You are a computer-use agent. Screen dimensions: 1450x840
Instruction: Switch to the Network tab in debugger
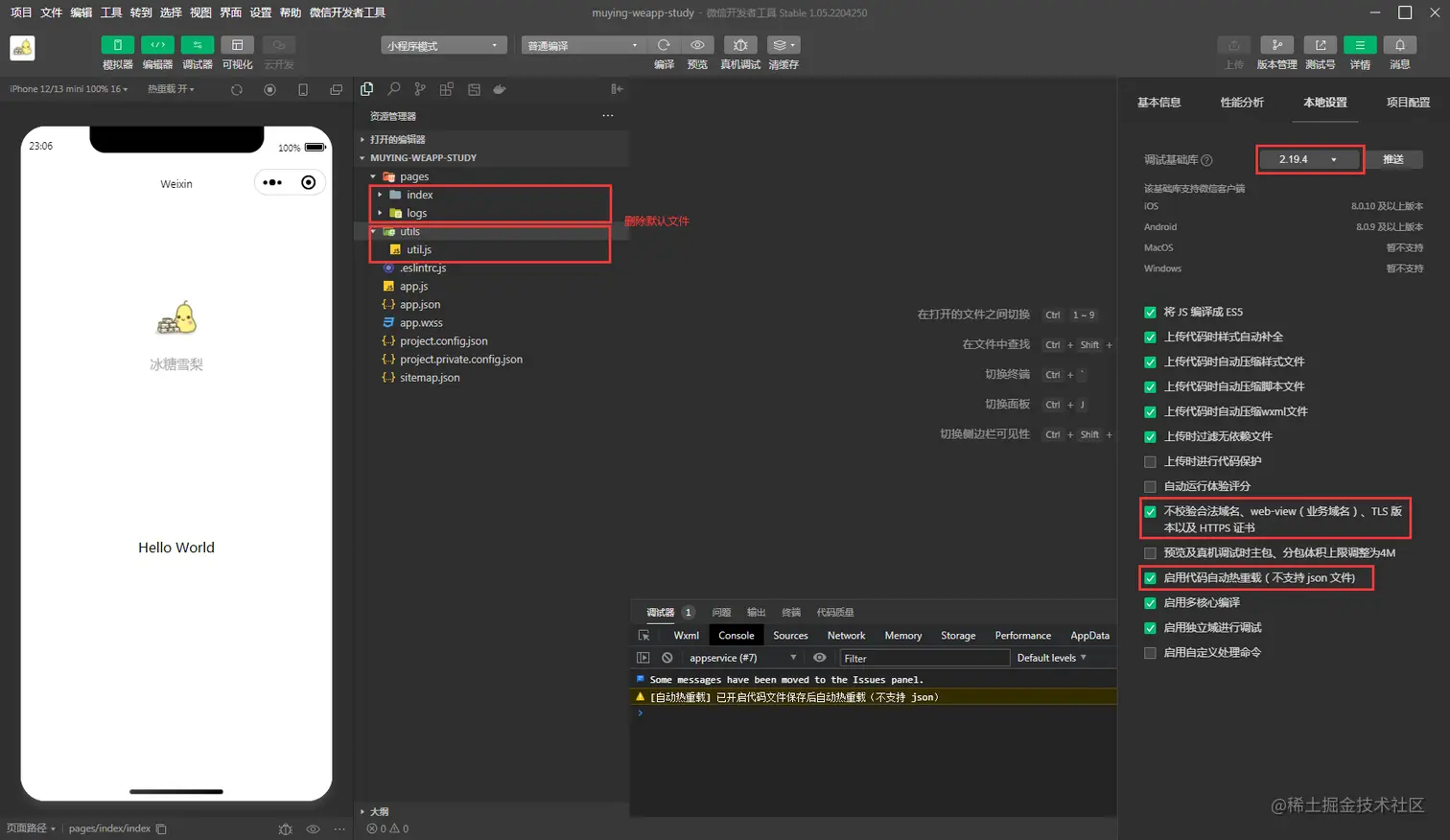pos(846,635)
